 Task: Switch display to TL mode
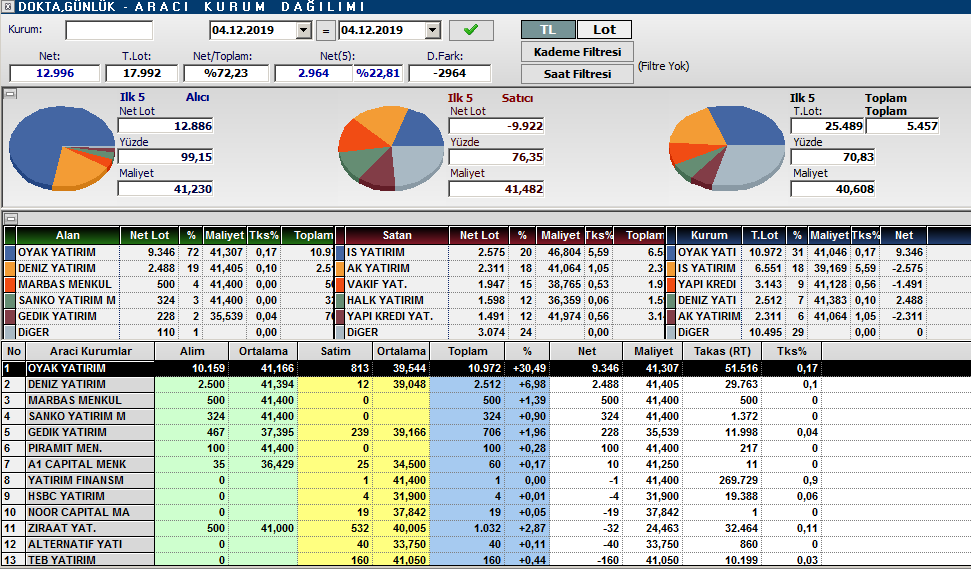click(x=548, y=30)
